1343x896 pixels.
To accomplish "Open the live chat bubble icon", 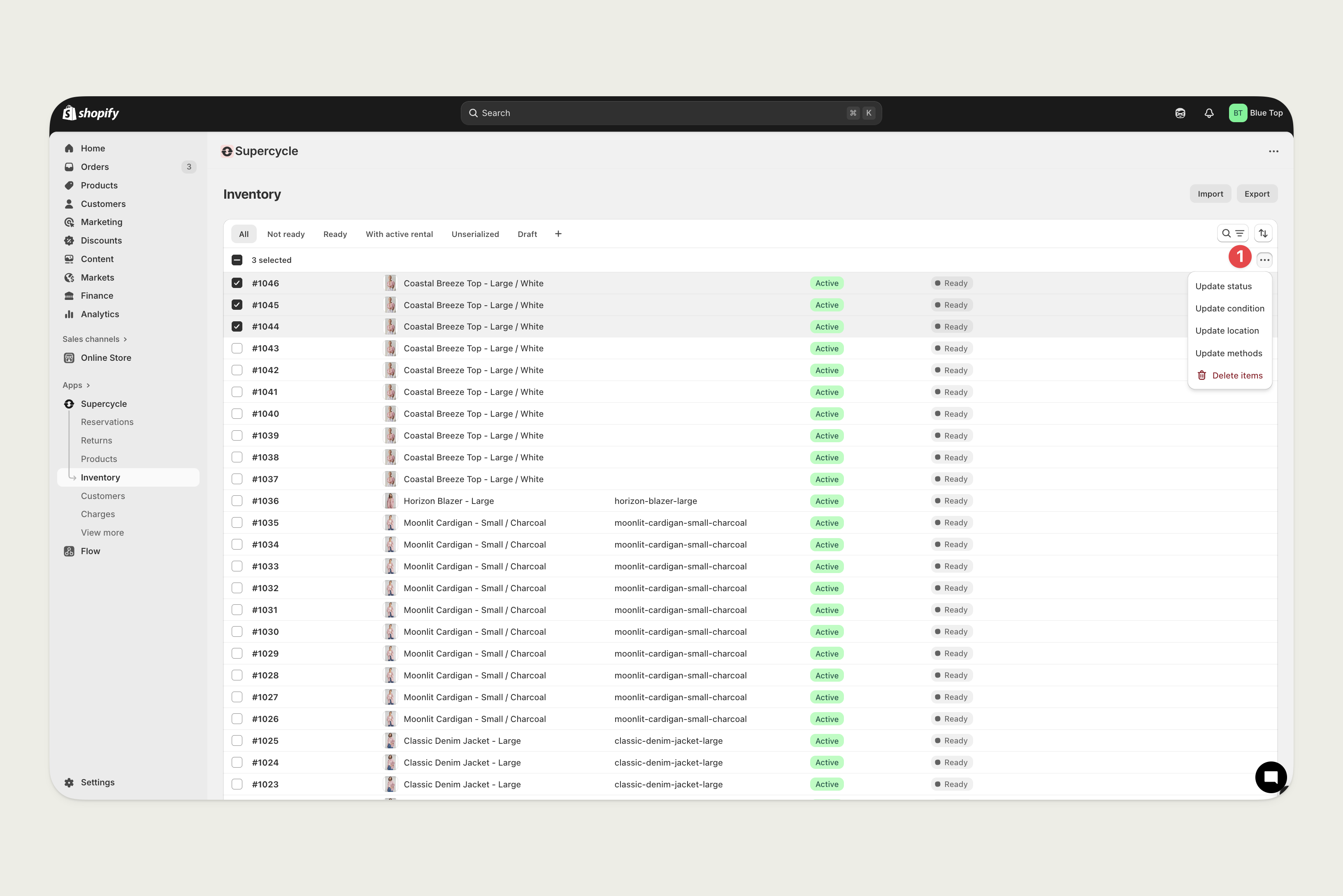I will (x=1271, y=777).
